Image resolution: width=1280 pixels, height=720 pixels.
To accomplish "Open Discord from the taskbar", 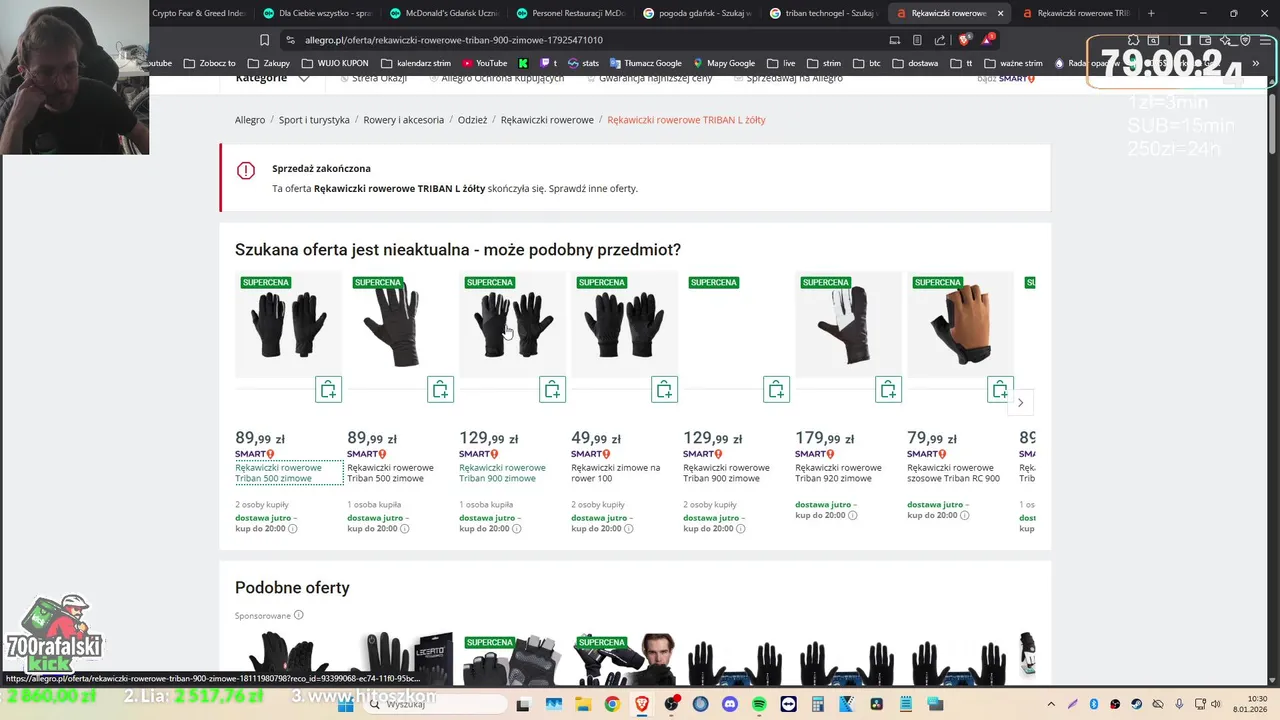I will tap(729, 704).
